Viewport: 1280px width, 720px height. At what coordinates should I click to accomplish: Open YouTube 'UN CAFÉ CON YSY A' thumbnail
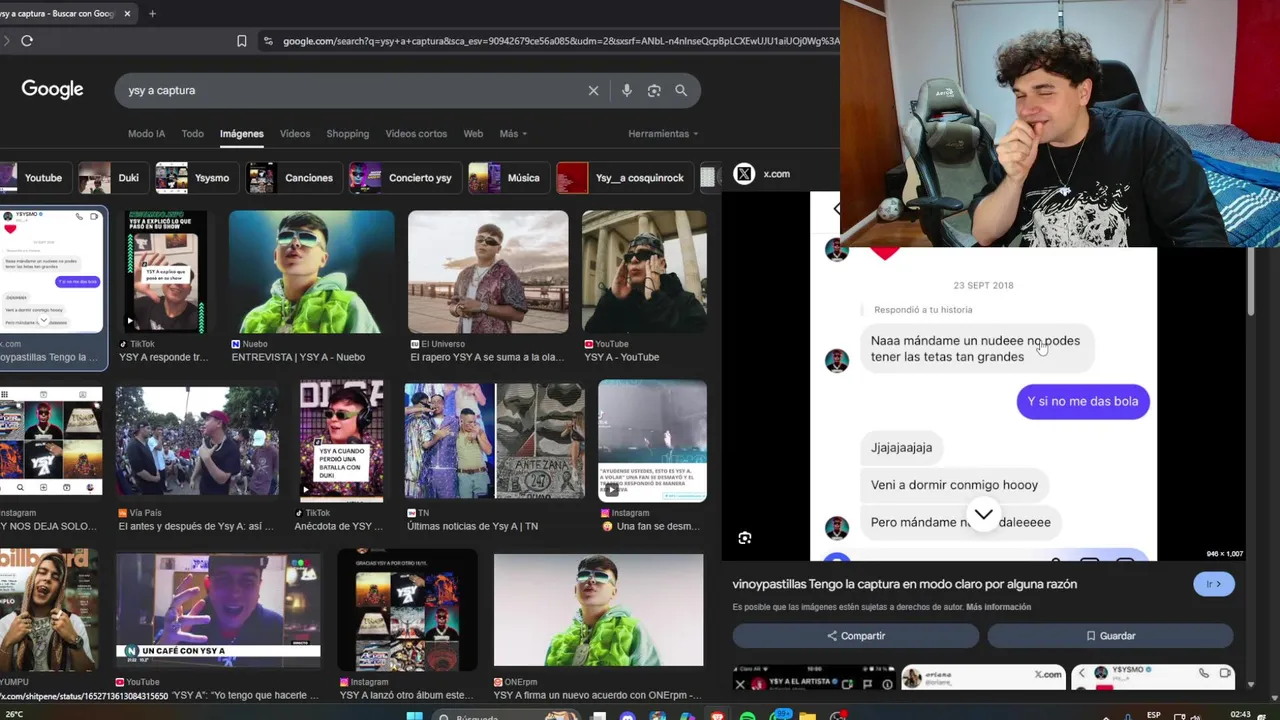218,610
